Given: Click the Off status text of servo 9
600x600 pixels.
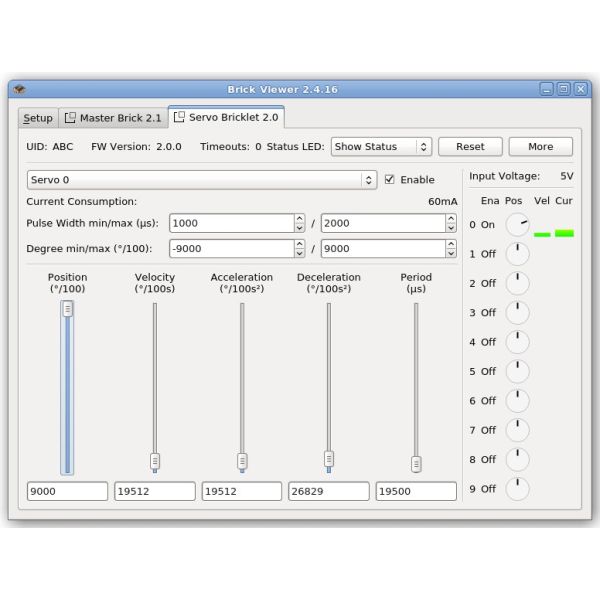Looking at the screenshot, I should 488,489.
